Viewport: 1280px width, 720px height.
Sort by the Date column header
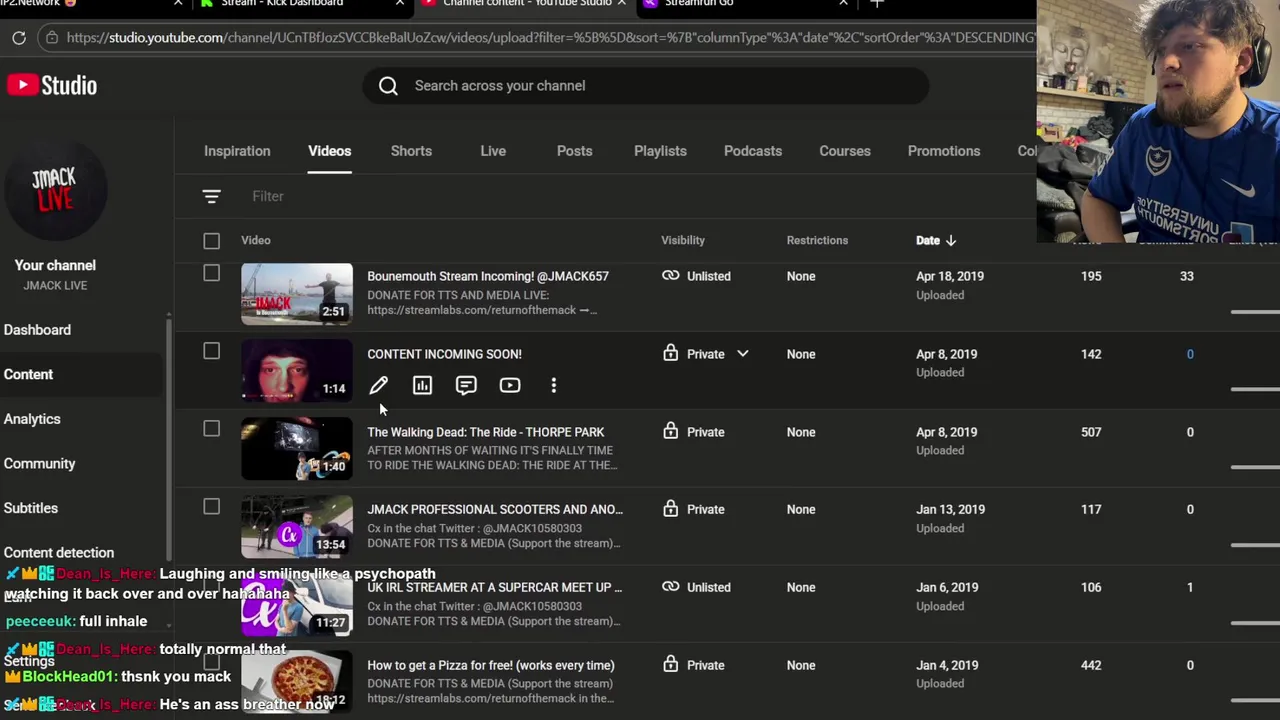point(928,240)
